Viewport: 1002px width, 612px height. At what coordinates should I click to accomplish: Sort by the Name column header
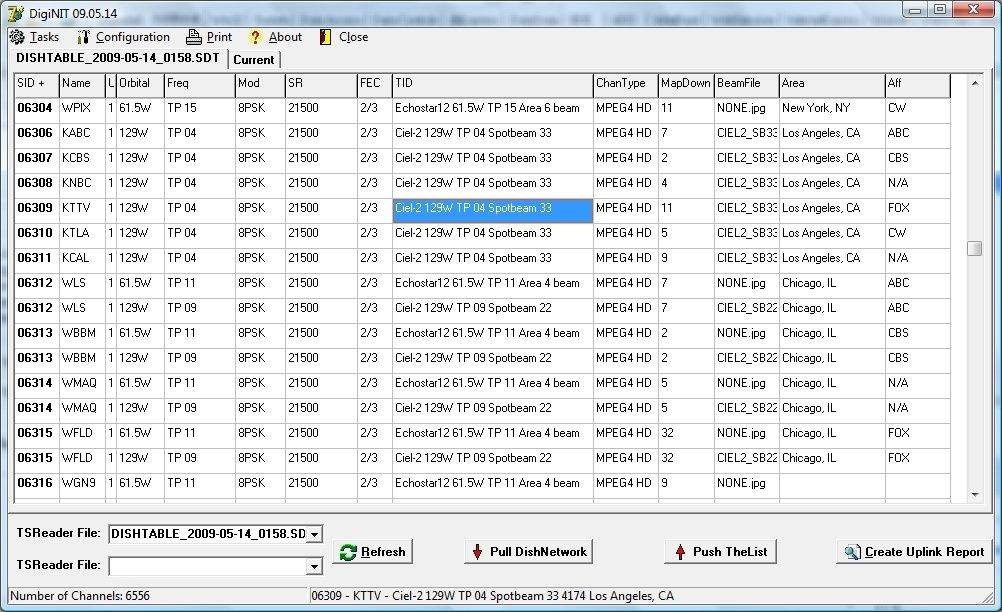point(82,85)
